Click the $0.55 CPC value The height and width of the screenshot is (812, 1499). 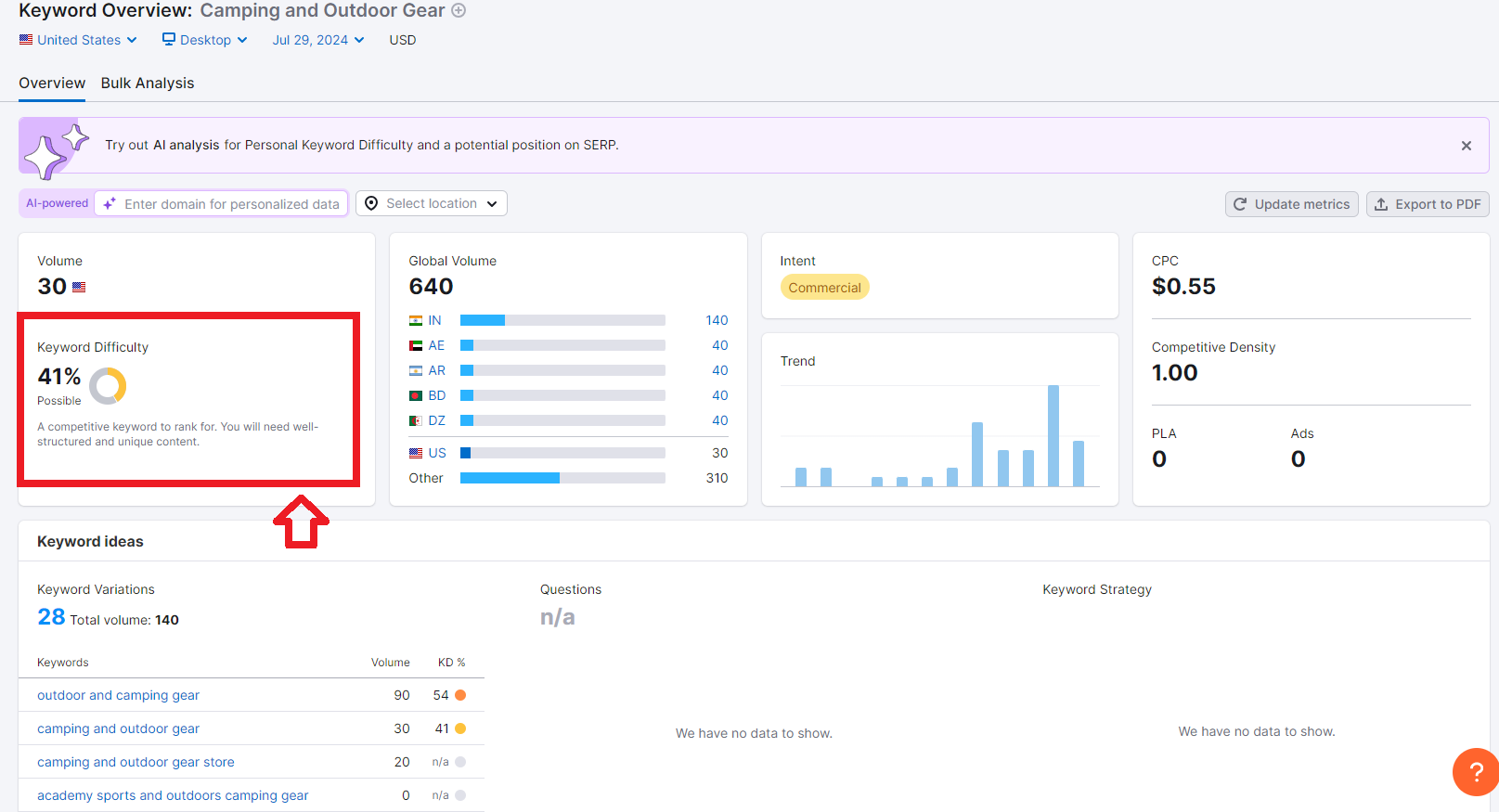tap(1183, 287)
